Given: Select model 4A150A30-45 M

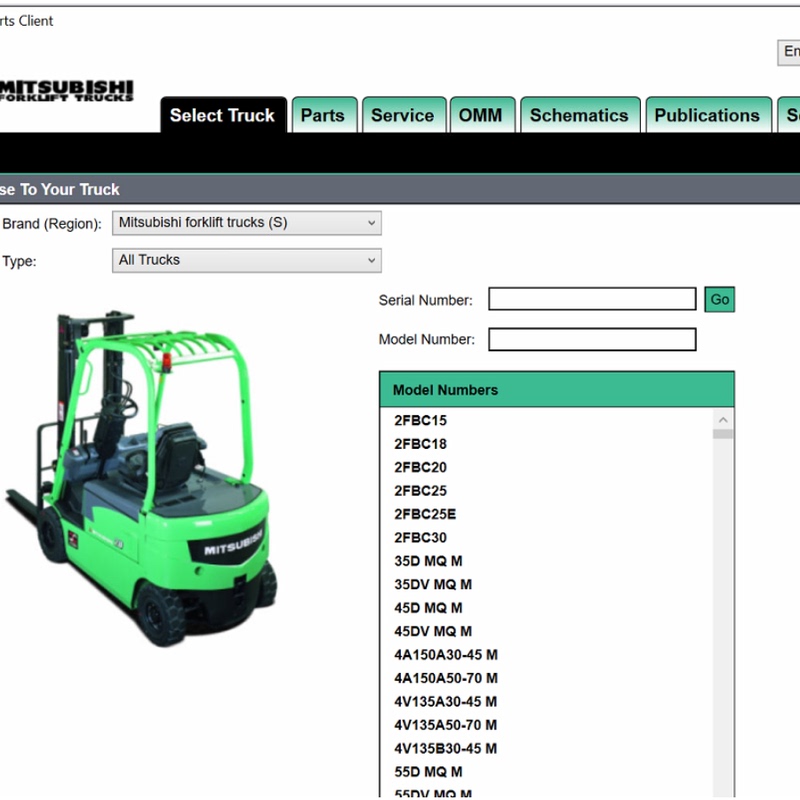Looking at the screenshot, I should coord(446,655).
